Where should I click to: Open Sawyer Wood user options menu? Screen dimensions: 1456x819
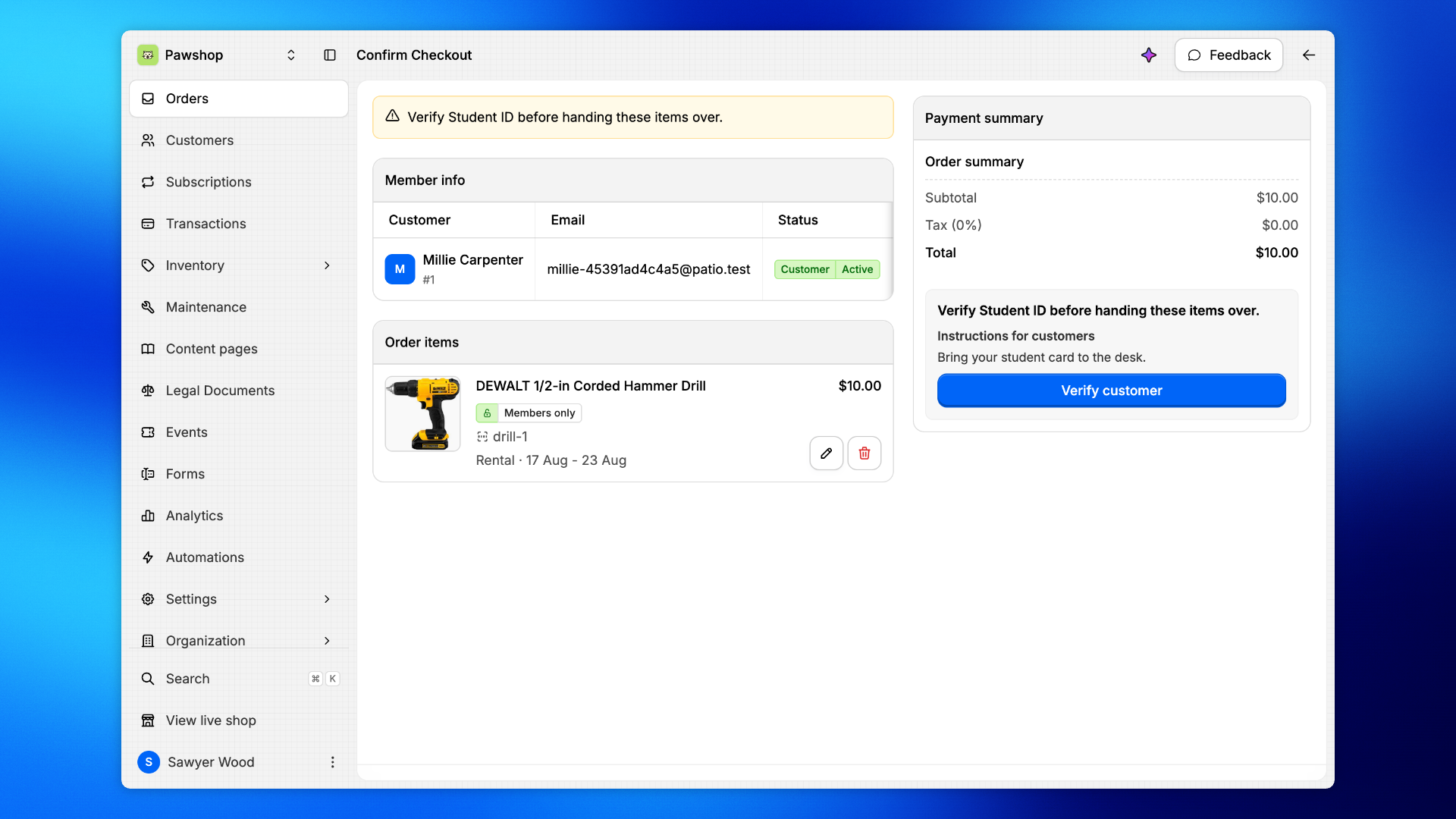332,762
